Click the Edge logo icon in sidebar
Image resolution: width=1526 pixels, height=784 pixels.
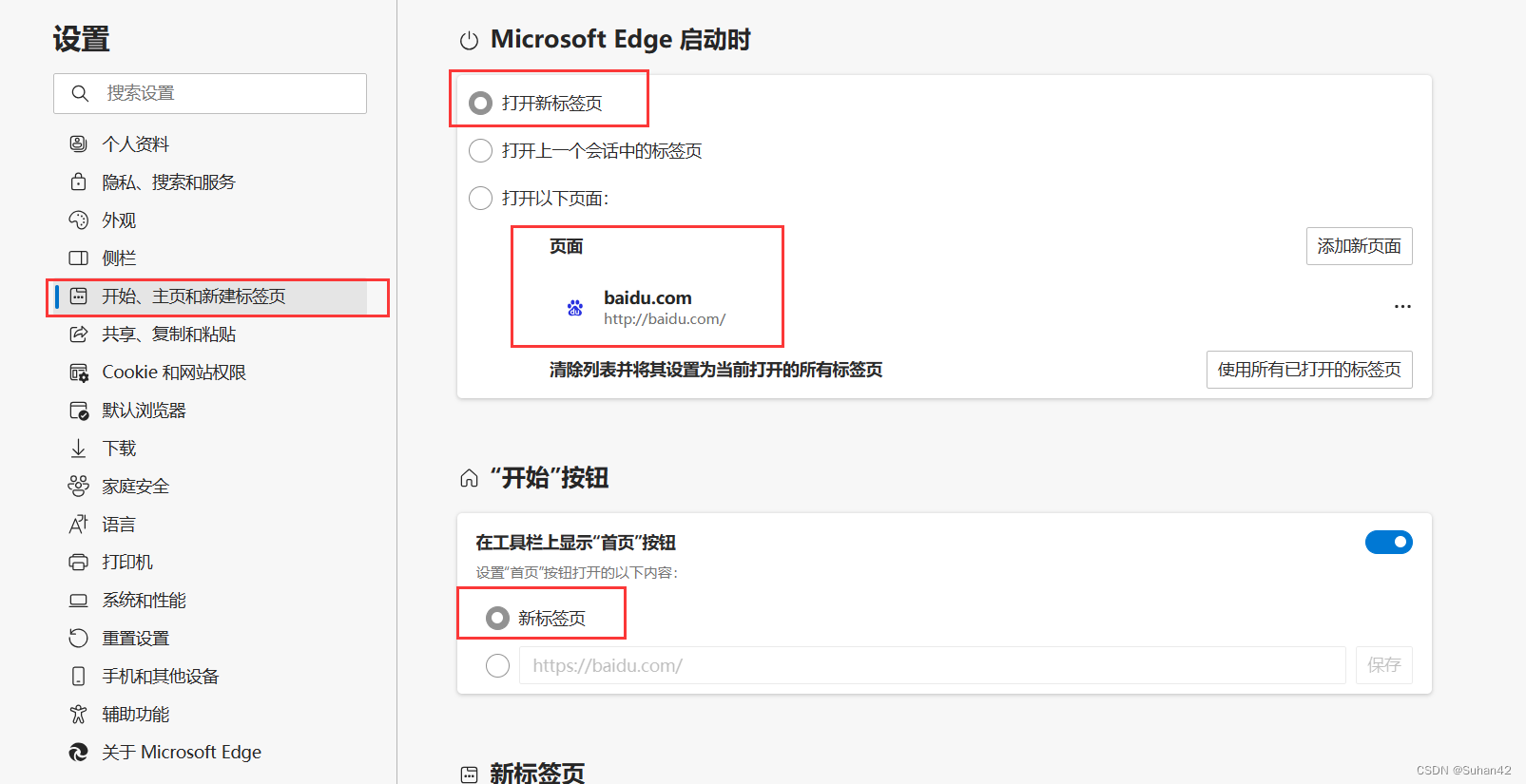79,752
